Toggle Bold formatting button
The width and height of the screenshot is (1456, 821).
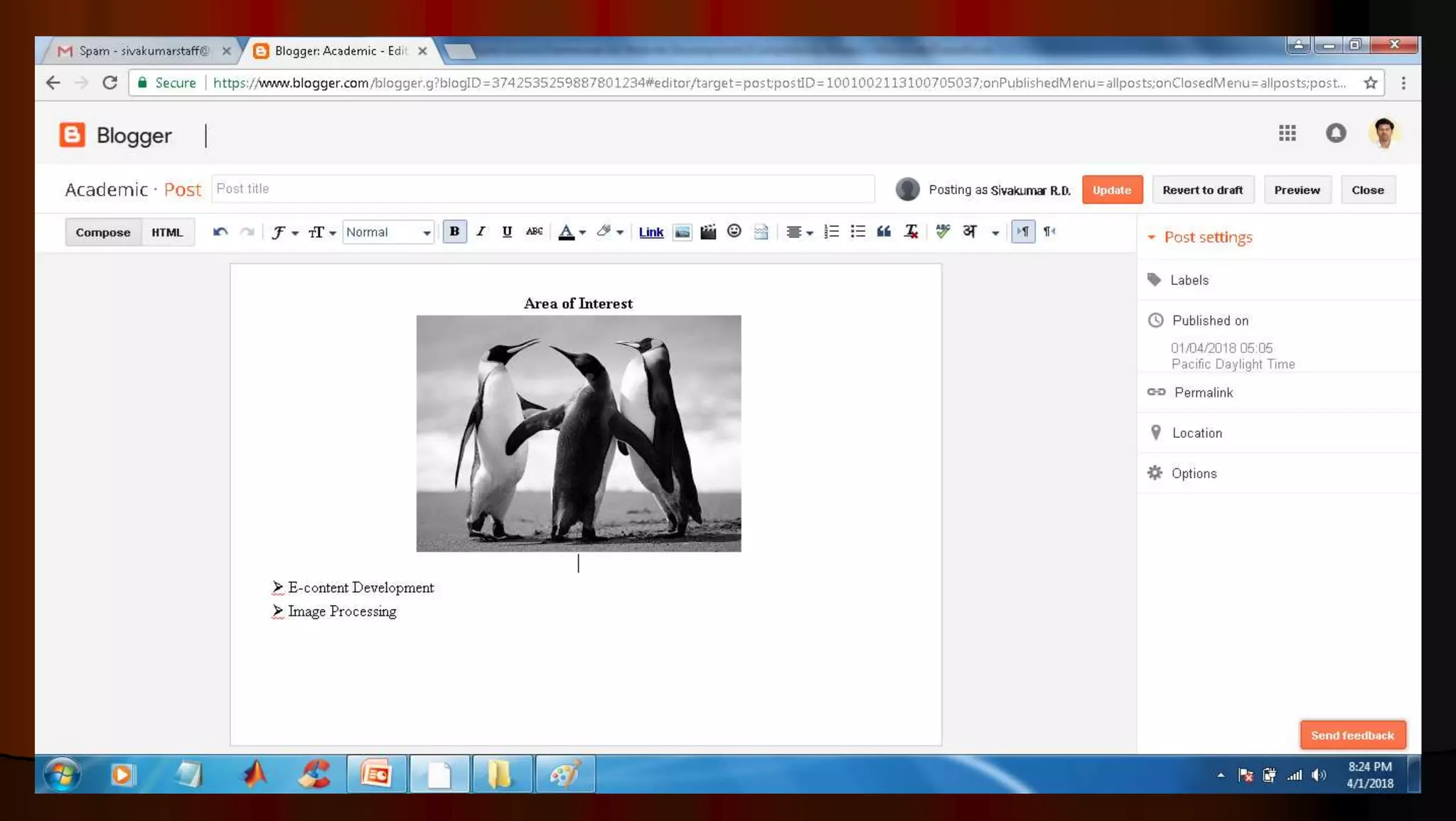coord(454,232)
